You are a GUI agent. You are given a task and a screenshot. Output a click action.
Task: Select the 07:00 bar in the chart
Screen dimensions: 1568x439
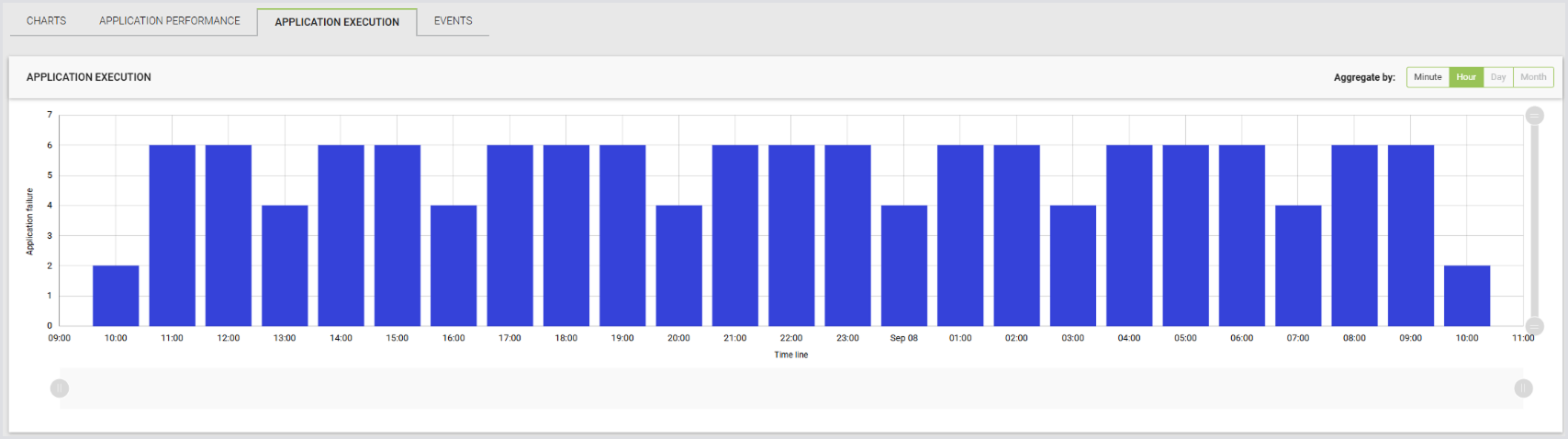pos(1298,265)
